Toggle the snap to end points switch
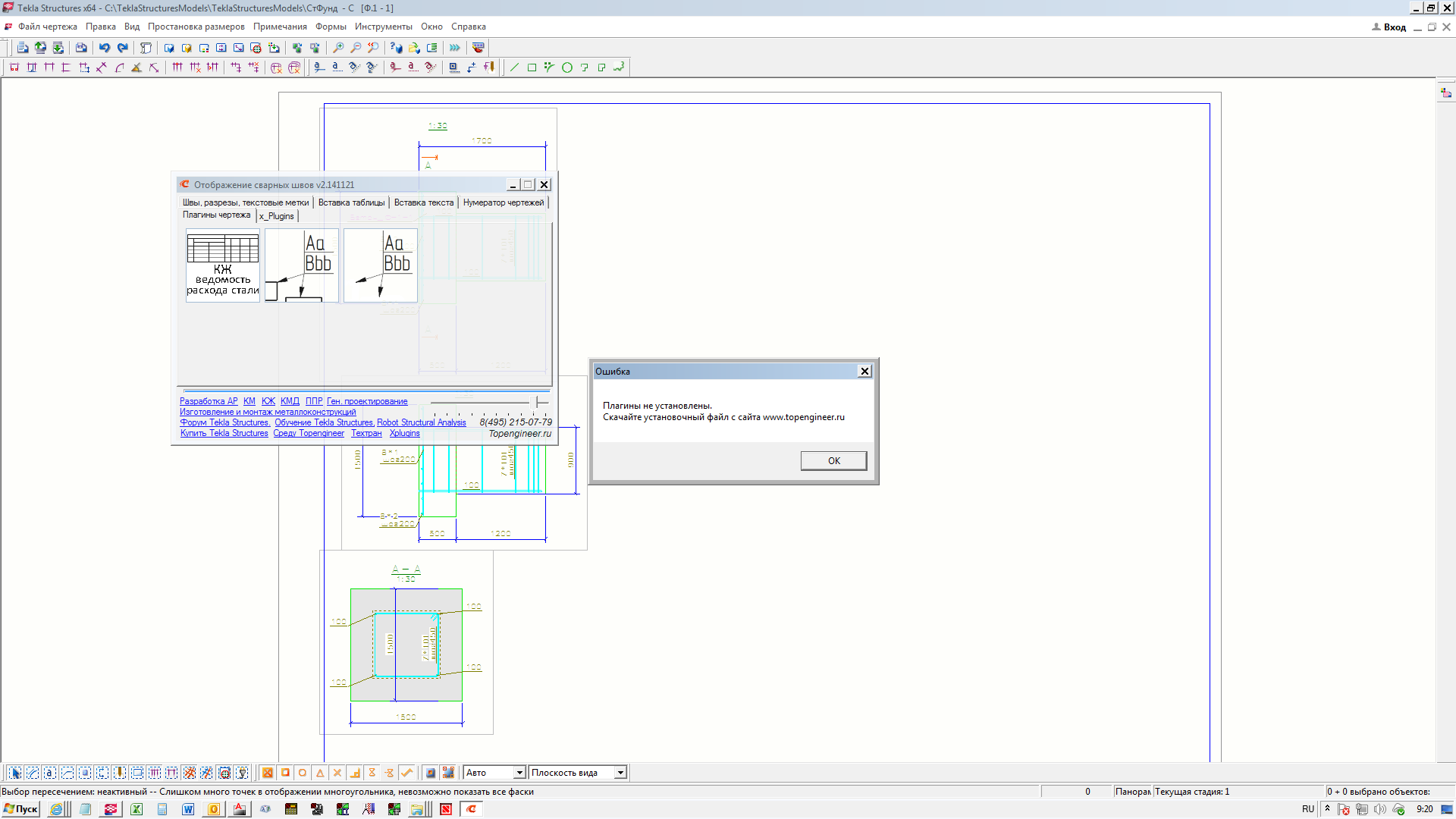The height and width of the screenshot is (819, 1456). click(285, 773)
